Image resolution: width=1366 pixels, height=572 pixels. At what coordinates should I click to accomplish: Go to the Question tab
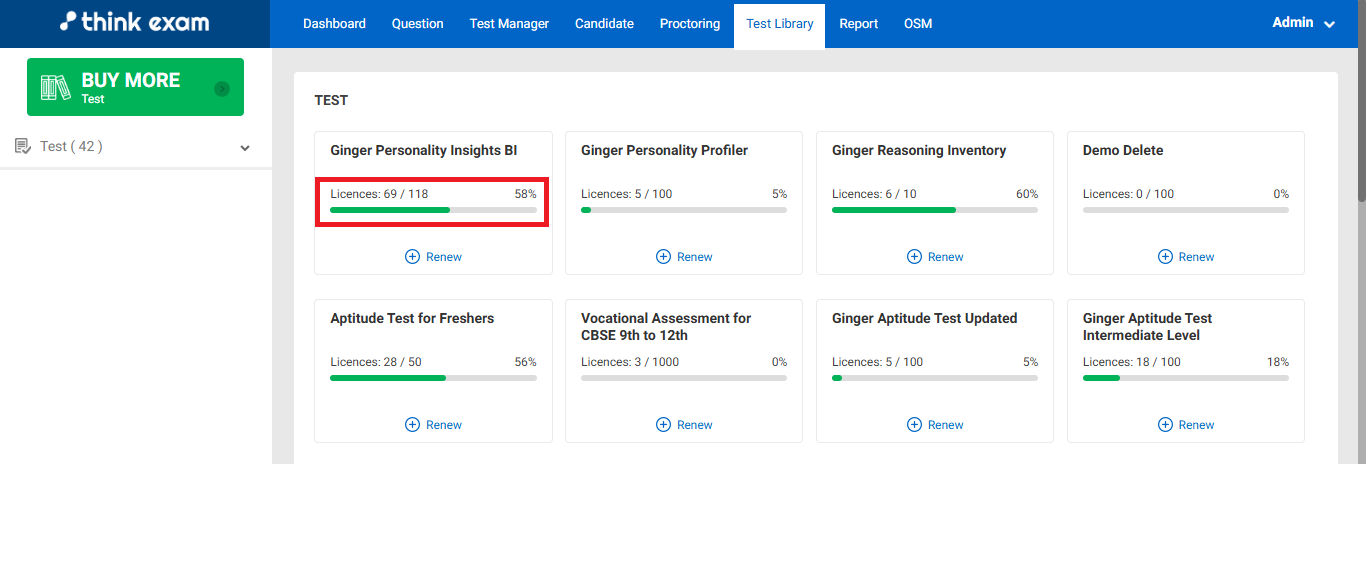click(417, 24)
